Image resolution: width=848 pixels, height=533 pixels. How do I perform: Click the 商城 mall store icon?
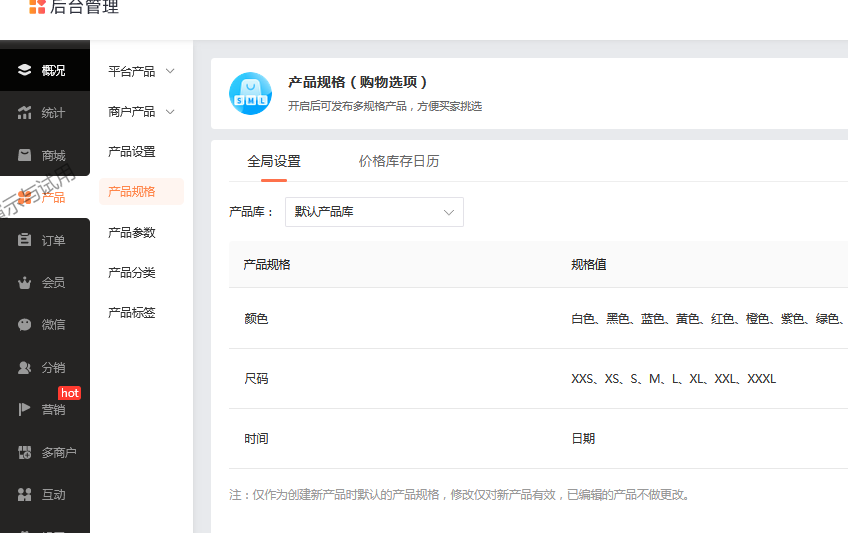25,155
